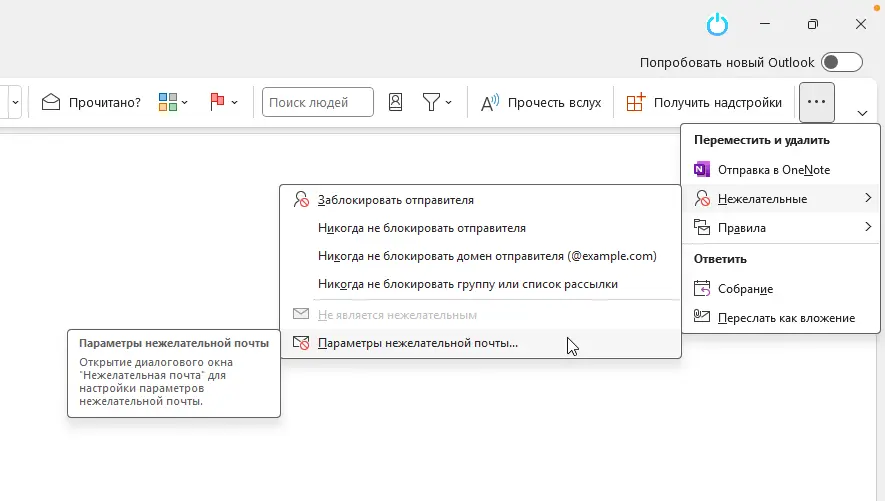This screenshot has height=501, width=885.
Task: Expand the Filter Email funnel dropdown
Action: [437, 102]
